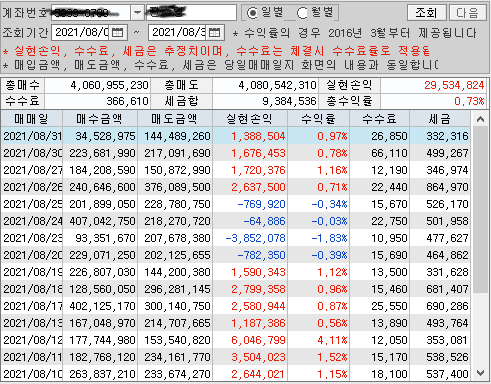Sort by the 매매일 column header
491x384 pixels.
click(x=32, y=119)
